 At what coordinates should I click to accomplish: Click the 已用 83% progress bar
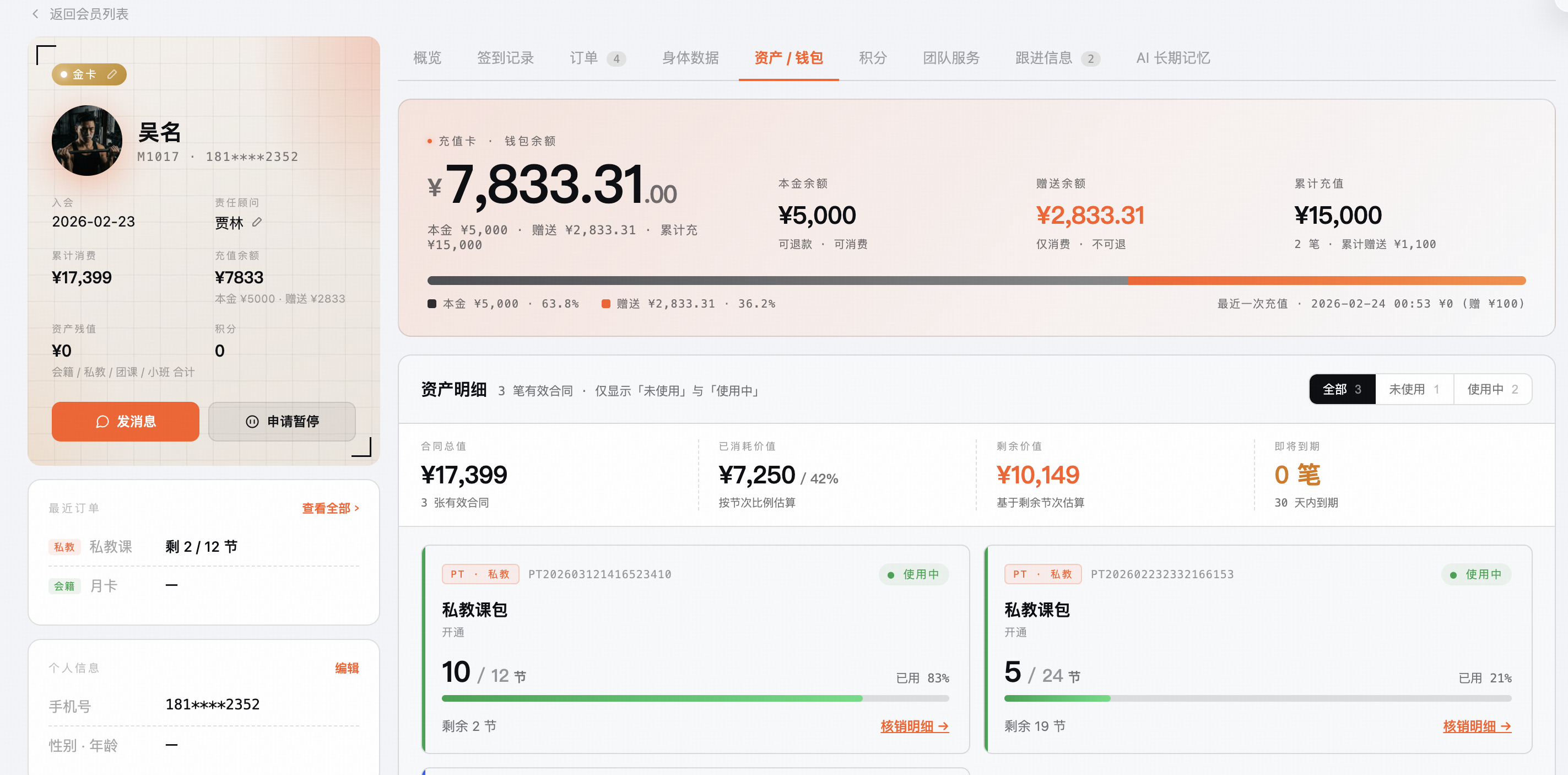pos(695,698)
